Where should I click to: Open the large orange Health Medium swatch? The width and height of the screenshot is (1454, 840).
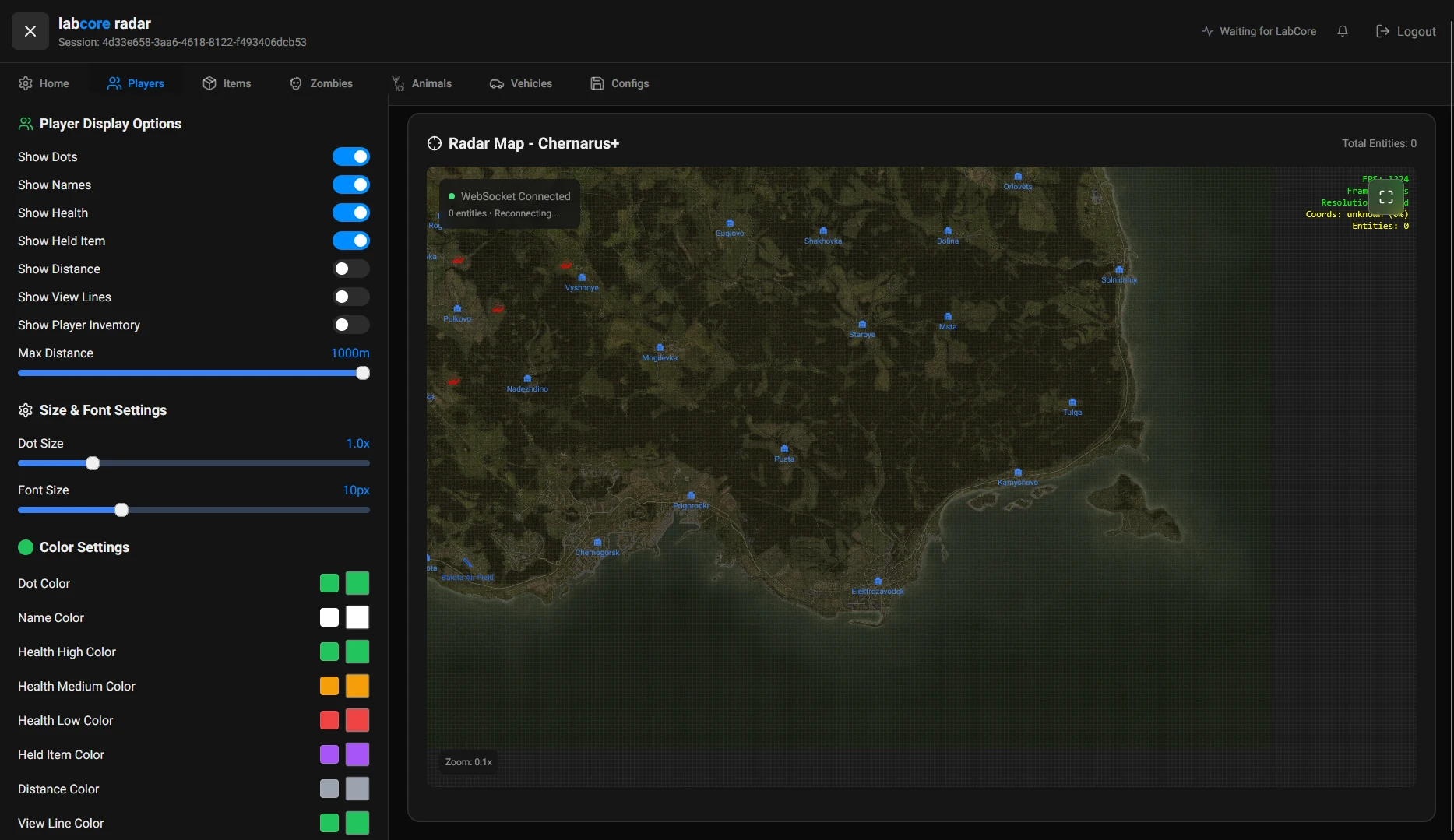pos(357,686)
